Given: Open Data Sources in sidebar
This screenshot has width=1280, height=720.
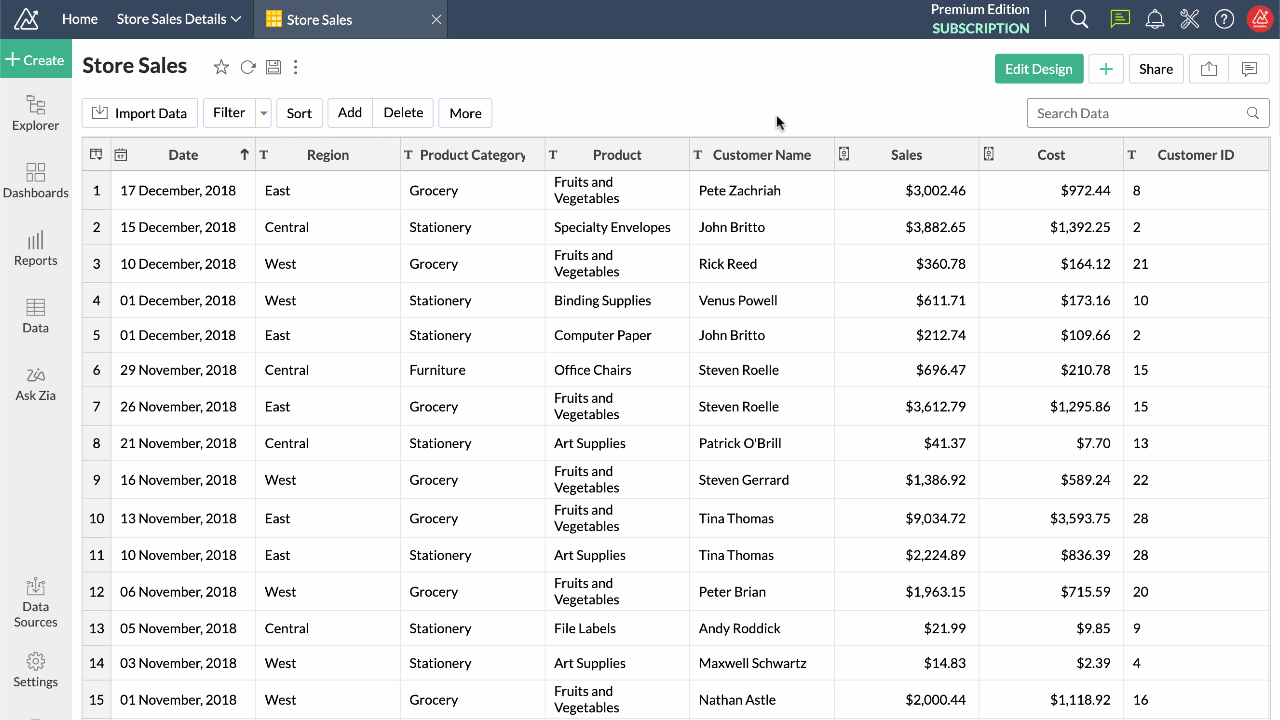Looking at the screenshot, I should click(35, 602).
